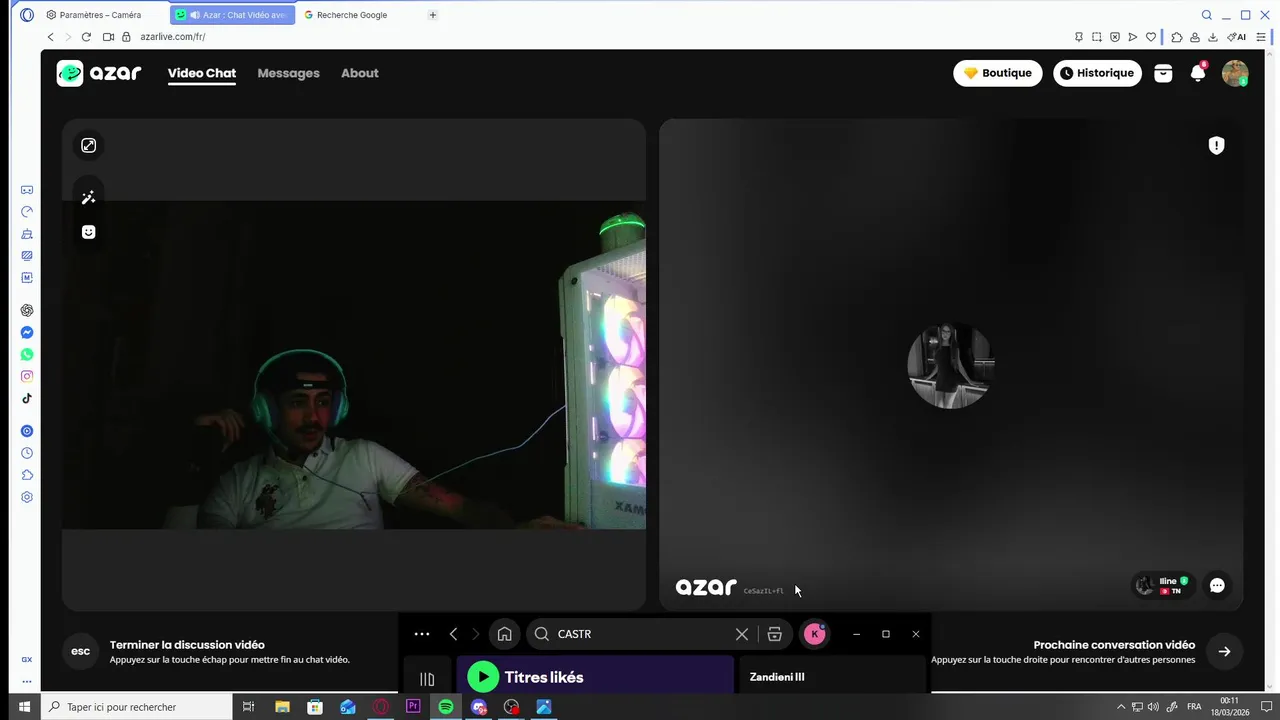This screenshot has width=1280, height=720.
Task: Open the Boutique gem shop
Action: [997, 73]
